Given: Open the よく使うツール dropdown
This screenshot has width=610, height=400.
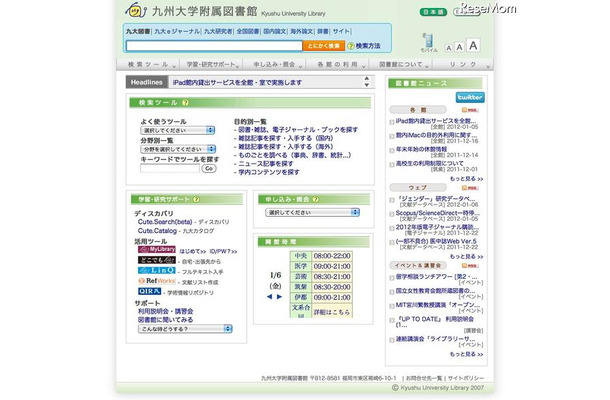Looking at the screenshot, I should (178, 130).
